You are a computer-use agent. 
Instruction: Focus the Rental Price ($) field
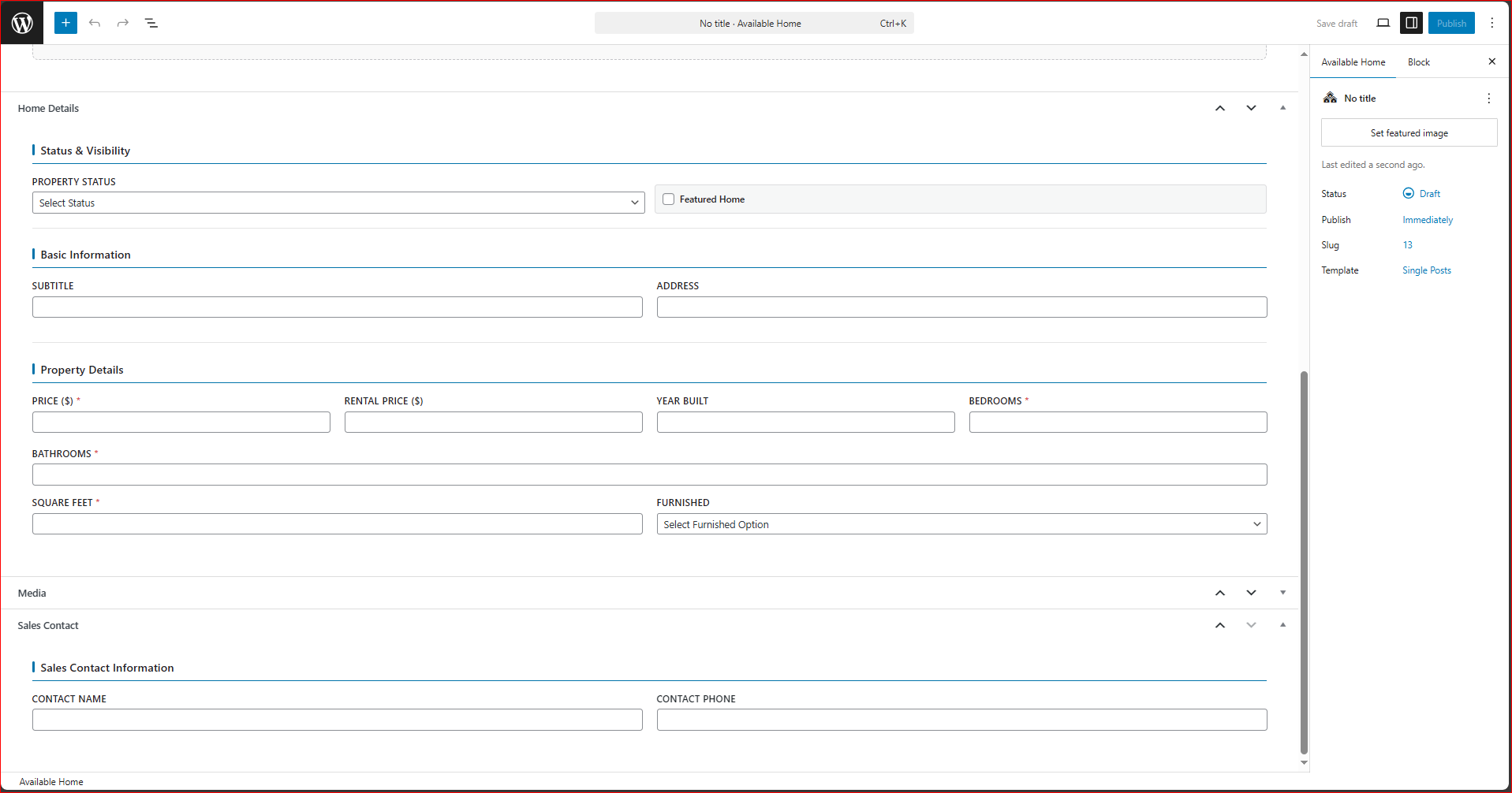[x=493, y=423]
